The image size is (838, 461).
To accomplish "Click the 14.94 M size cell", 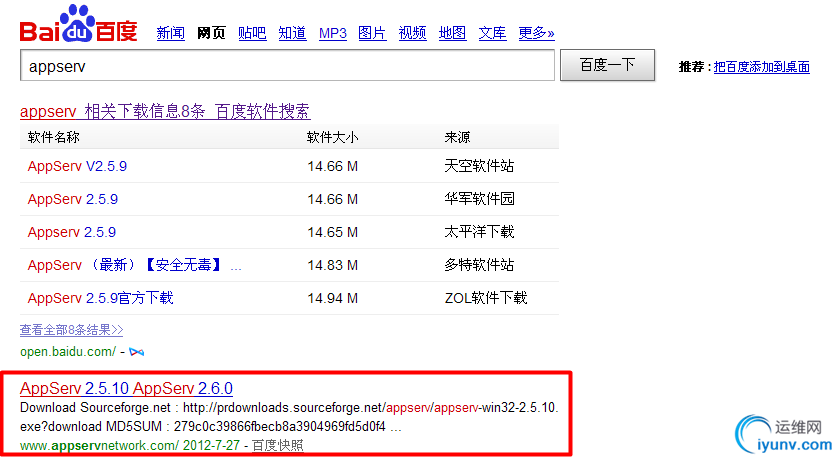I will (x=332, y=299).
